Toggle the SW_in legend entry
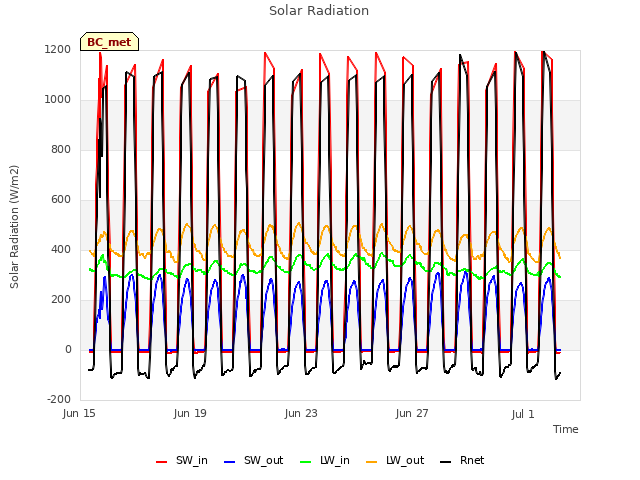Image resolution: width=640 pixels, height=480 pixels. coord(182,460)
